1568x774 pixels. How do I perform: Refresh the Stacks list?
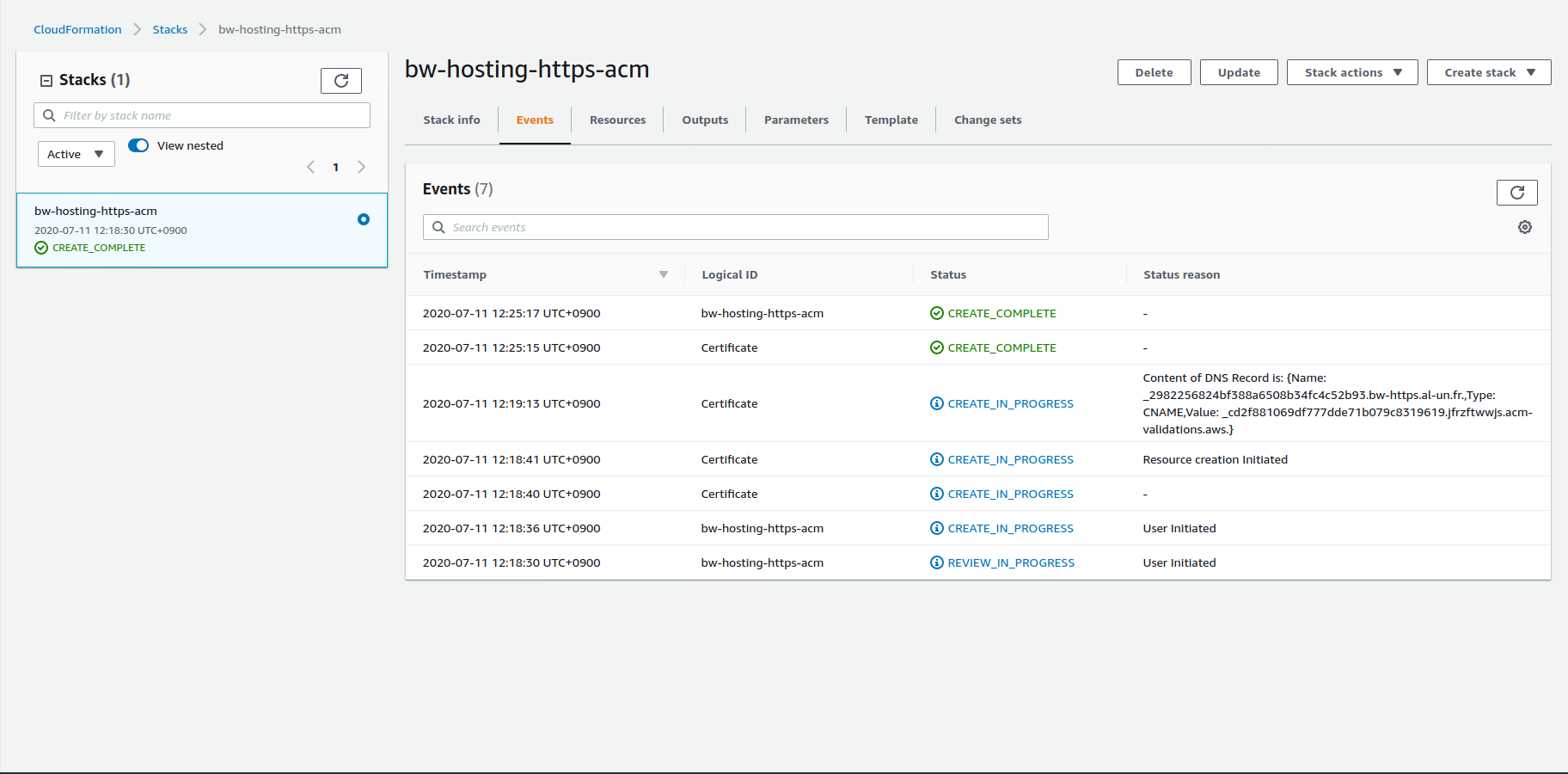[340, 81]
